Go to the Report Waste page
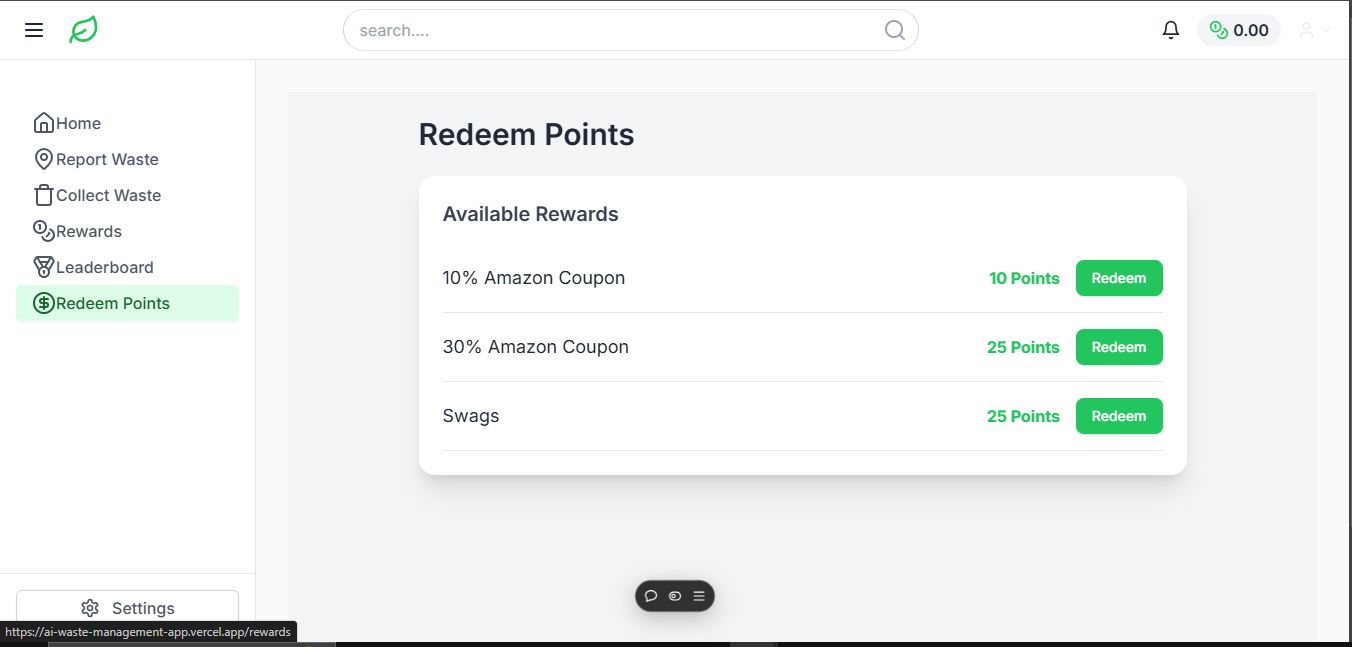The image size is (1352, 647). [x=105, y=158]
